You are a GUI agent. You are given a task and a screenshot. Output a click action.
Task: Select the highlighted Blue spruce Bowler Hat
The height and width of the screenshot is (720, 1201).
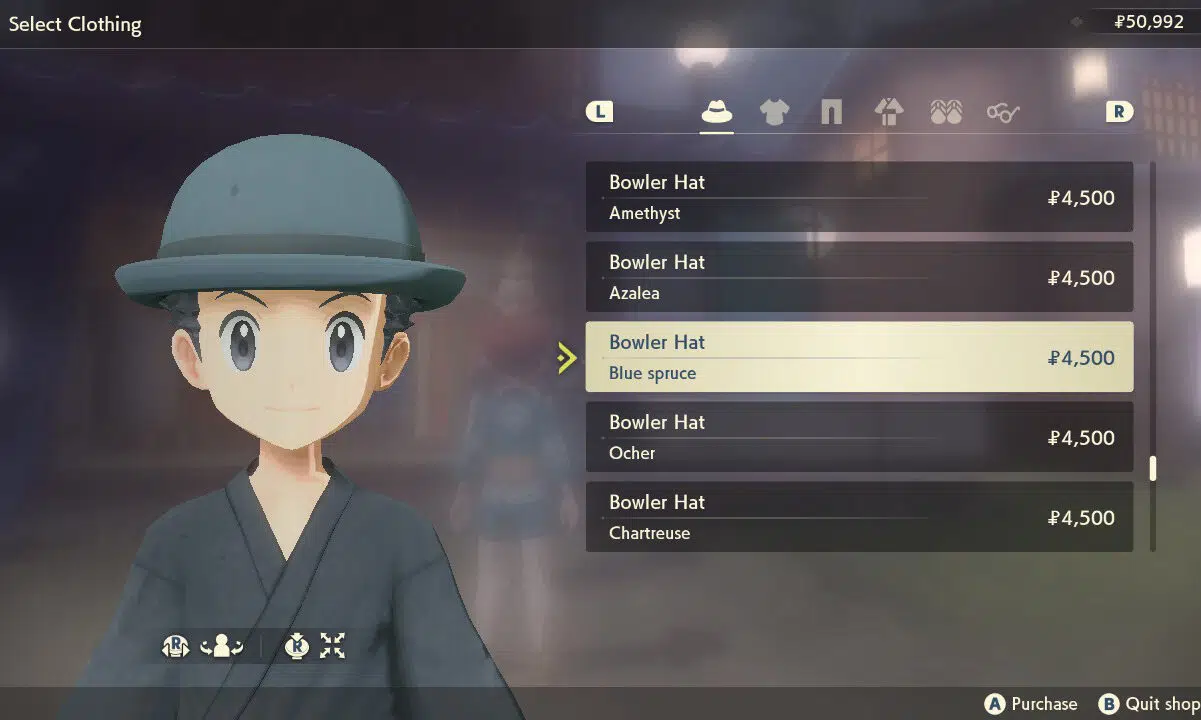(859, 357)
